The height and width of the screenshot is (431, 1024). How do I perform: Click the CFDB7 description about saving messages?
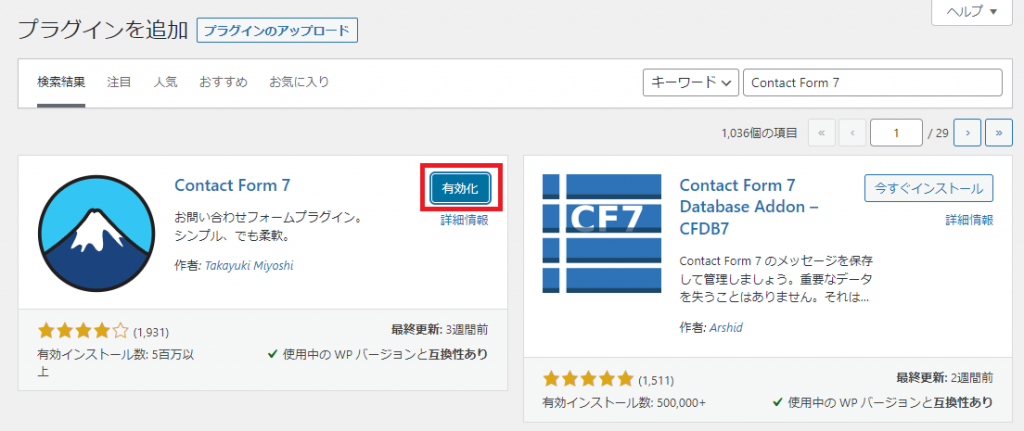click(x=777, y=279)
